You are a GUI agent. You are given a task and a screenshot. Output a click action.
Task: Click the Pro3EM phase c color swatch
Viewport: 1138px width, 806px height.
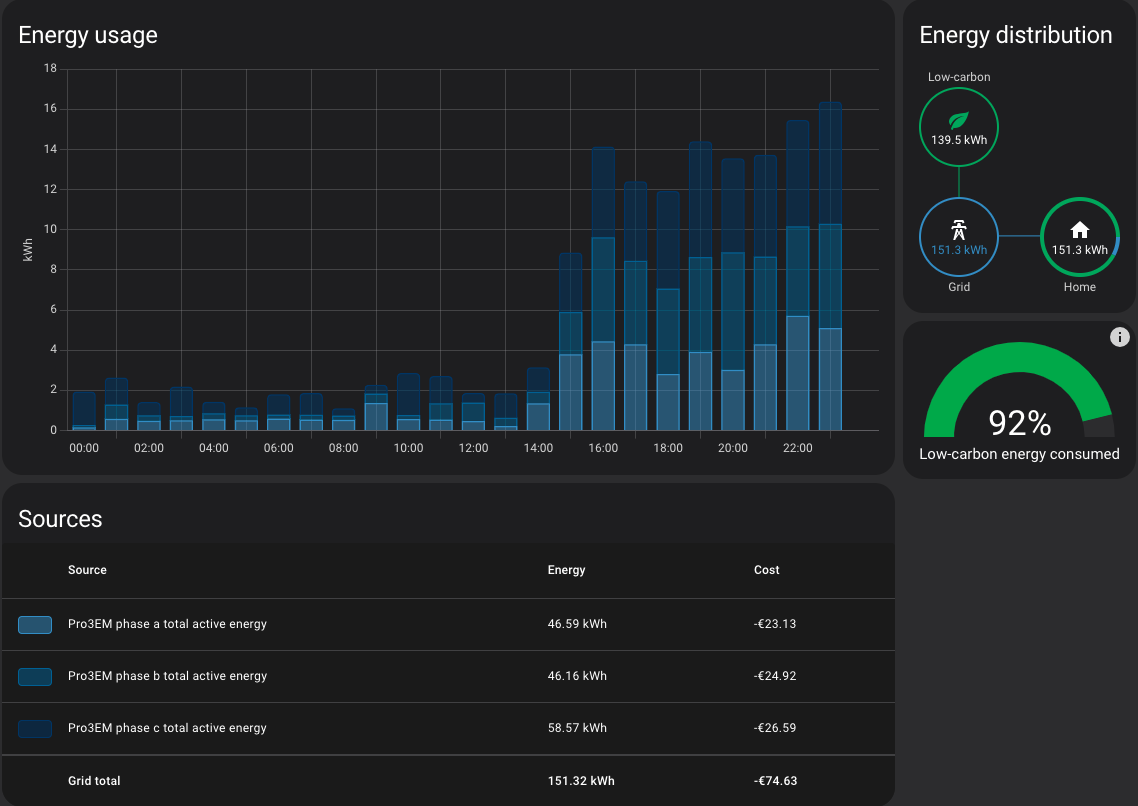(x=35, y=729)
